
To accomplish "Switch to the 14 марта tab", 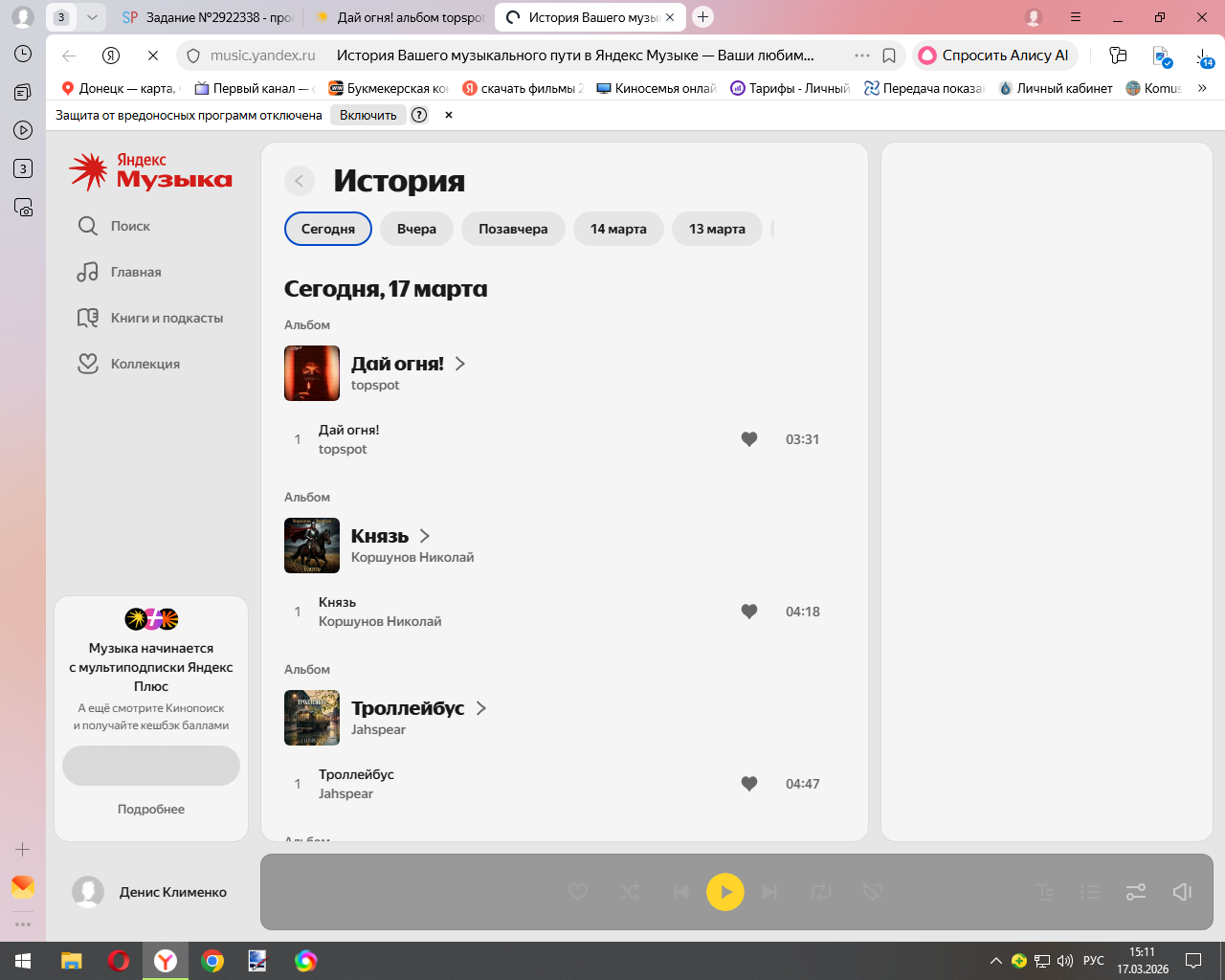I will 618,229.
